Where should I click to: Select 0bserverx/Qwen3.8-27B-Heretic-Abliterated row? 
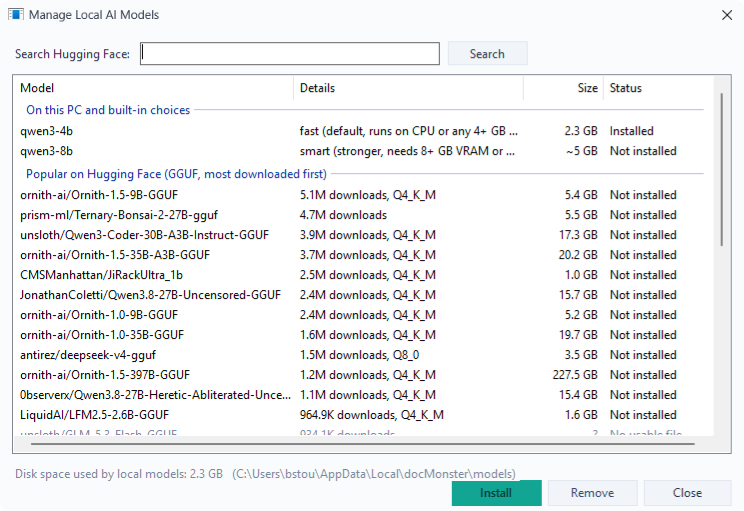pyautogui.click(x=363, y=395)
